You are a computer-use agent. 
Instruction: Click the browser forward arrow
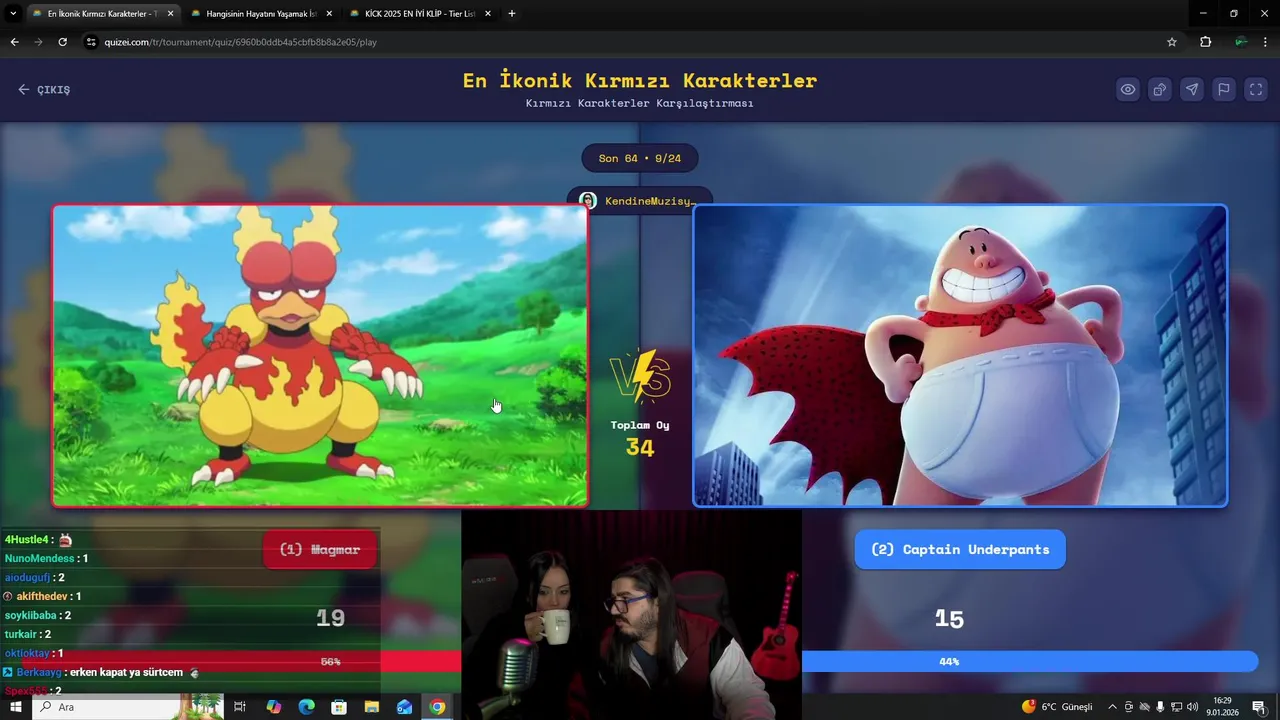(38, 42)
